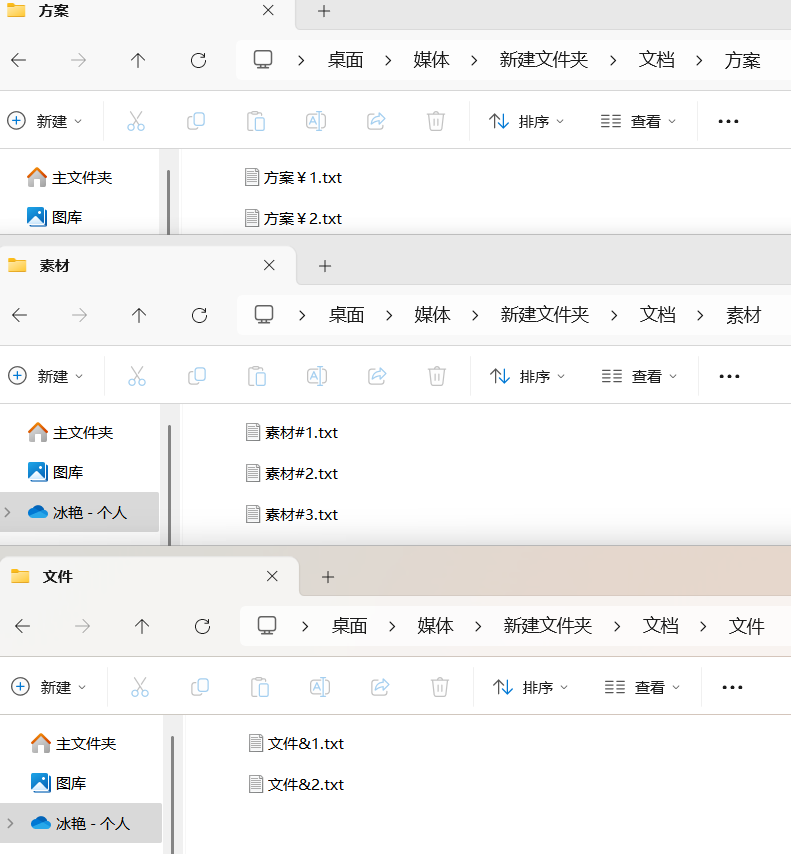Select file 方案¥2.txt
Image resolution: width=791 pixels, height=854 pixels.
pyautogui.click(x=293, y=218)
